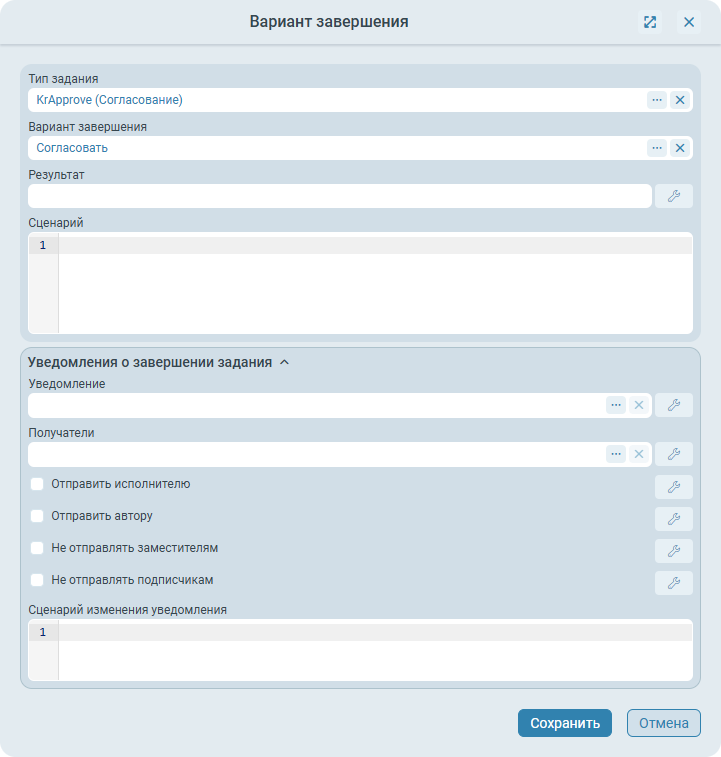Clear the Тип задания field value
This screenshot has height=757, width=721.
point(679,100)
